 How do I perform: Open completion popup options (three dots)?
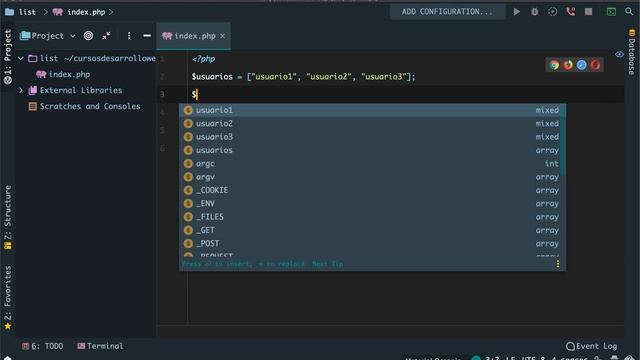(x=558, y=264)
